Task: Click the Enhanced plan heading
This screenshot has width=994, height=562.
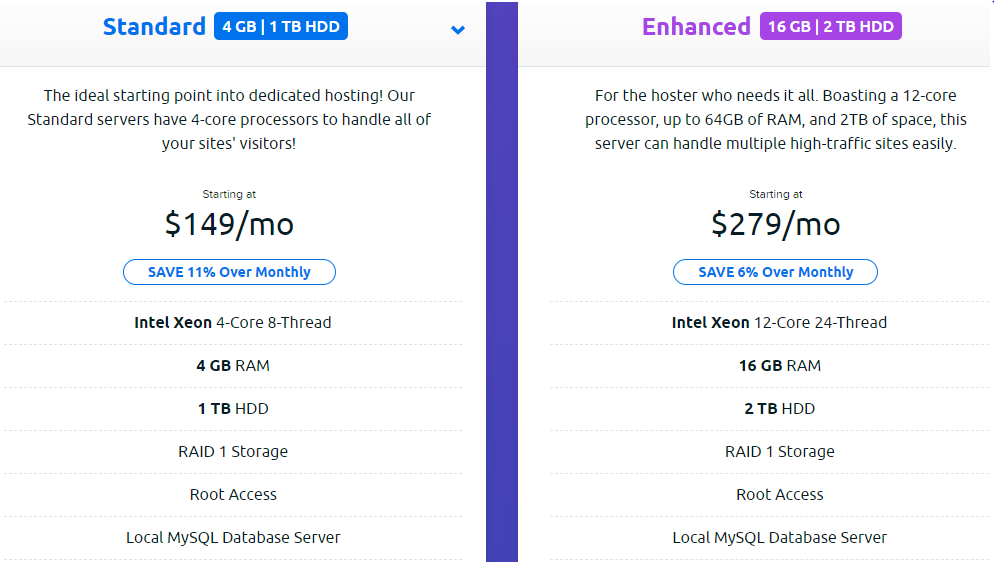Action: coord(696,27)
